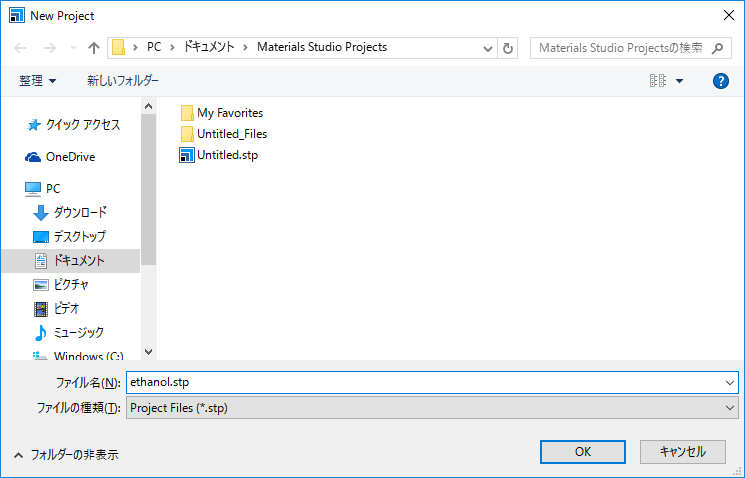Open the 整理 menu
The width and height of the screenshot is (745, 478).
coord(38,81)
